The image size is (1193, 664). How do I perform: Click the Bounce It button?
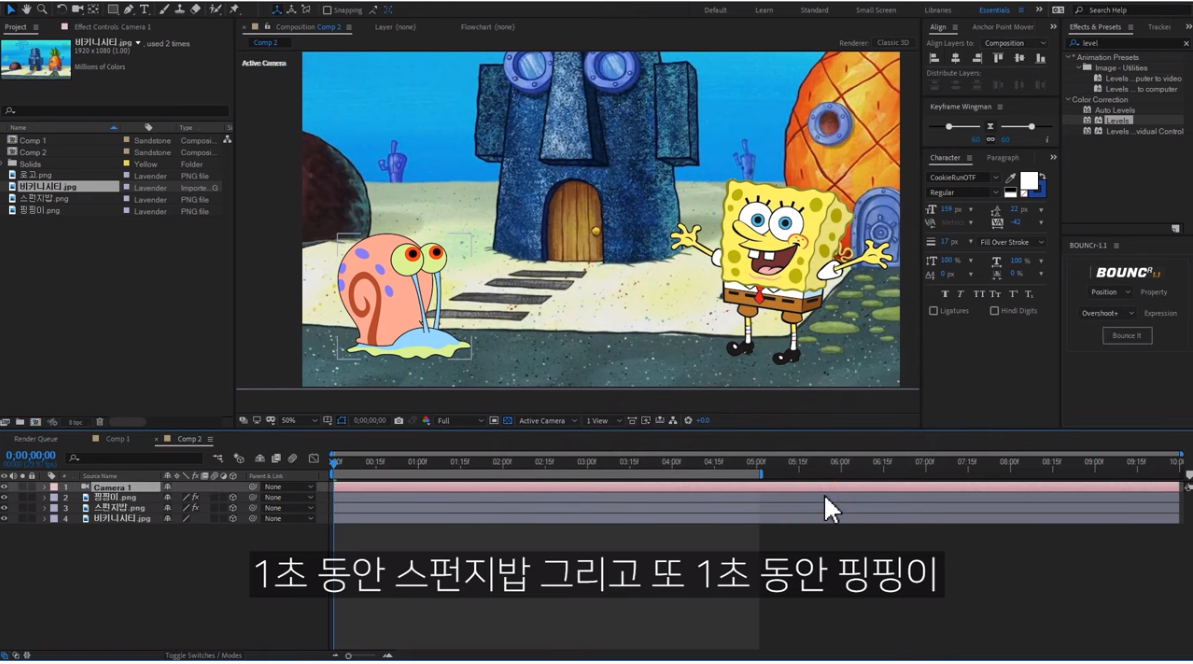coord(1127,335)
